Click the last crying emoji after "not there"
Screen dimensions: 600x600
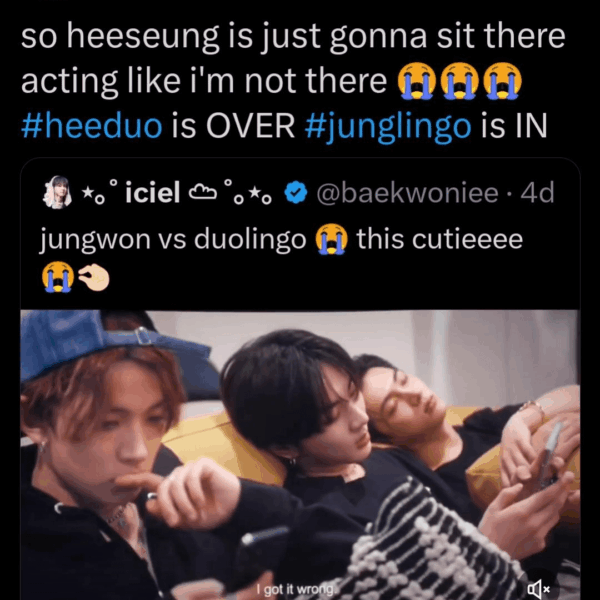pyautogui.click(x=502, y=81)
